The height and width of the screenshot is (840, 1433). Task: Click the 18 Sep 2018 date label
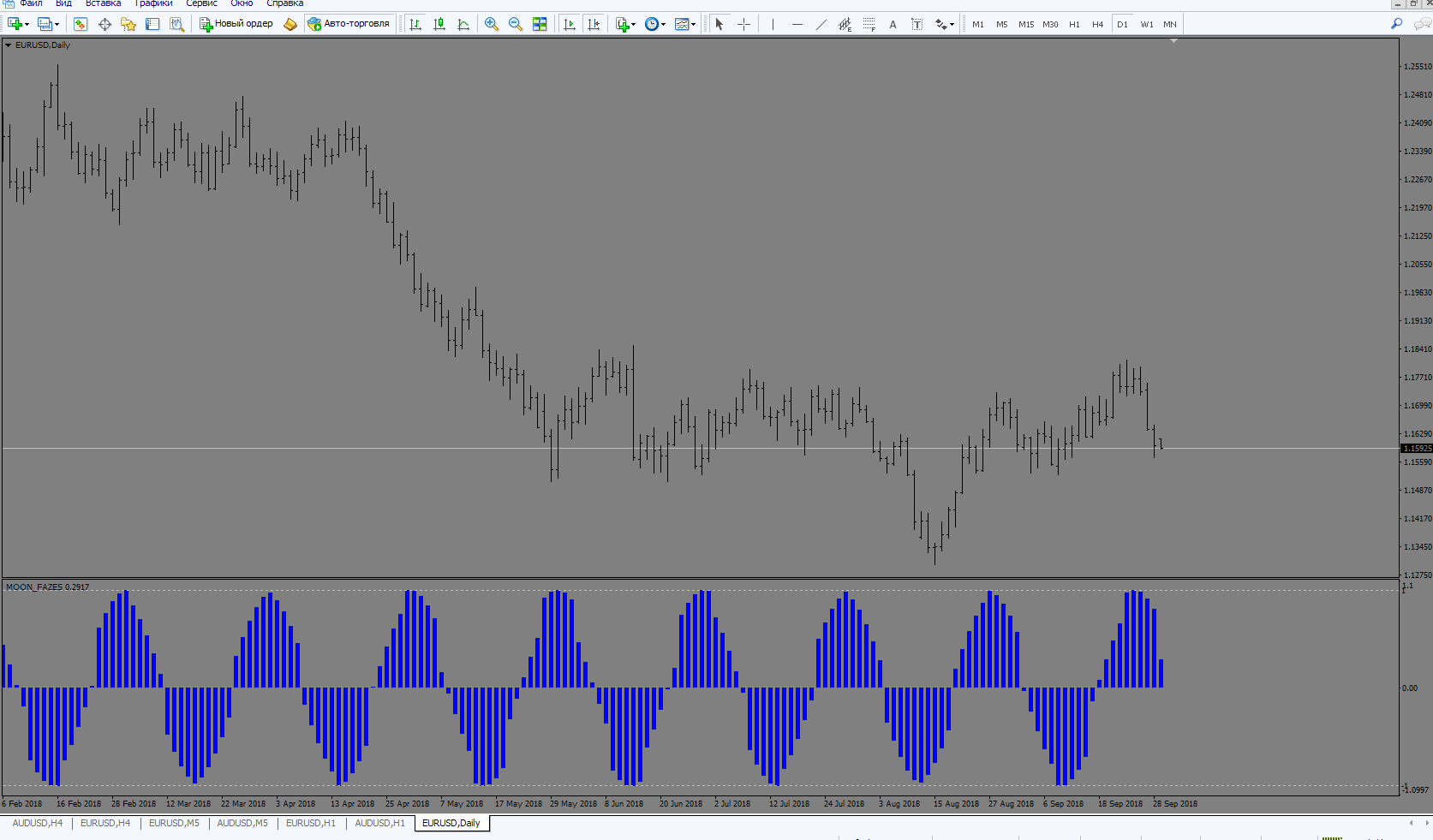point(1120,804)
